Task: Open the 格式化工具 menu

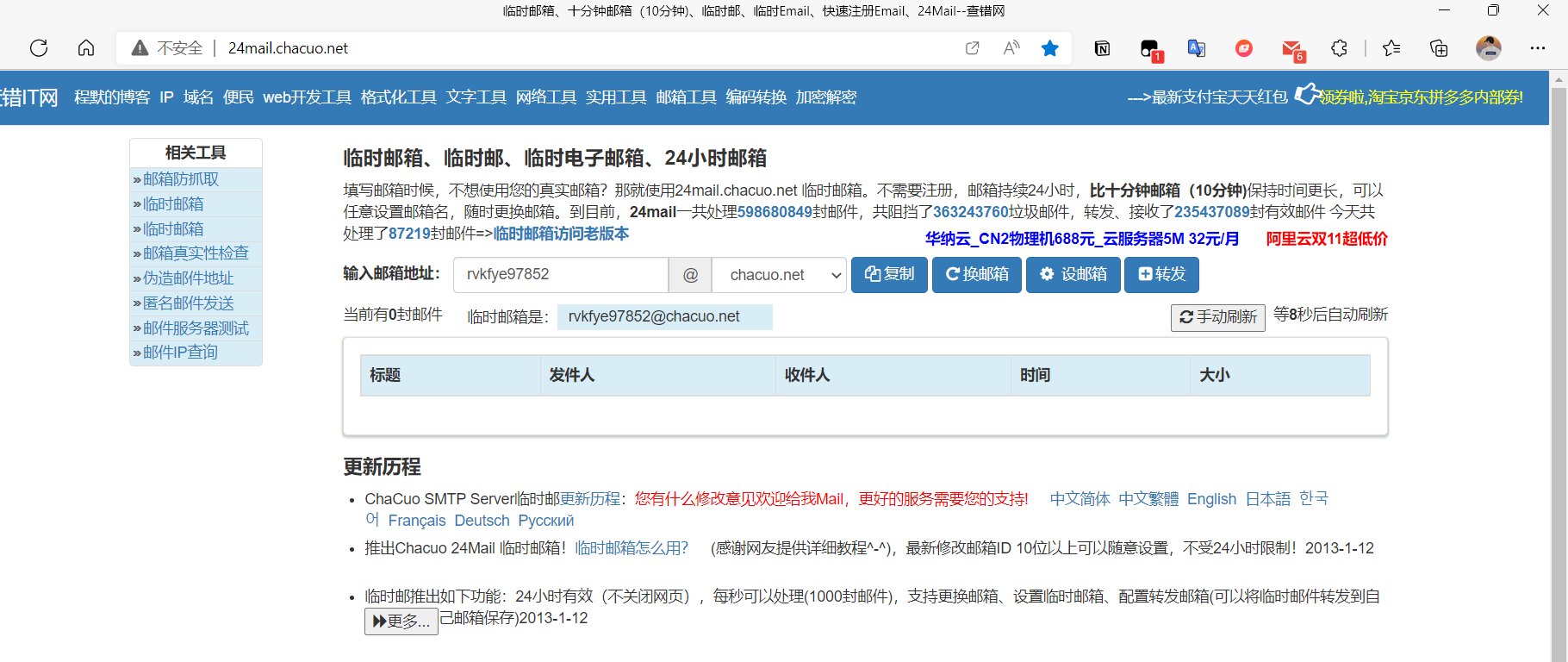Action: click(x=399, y=97)
